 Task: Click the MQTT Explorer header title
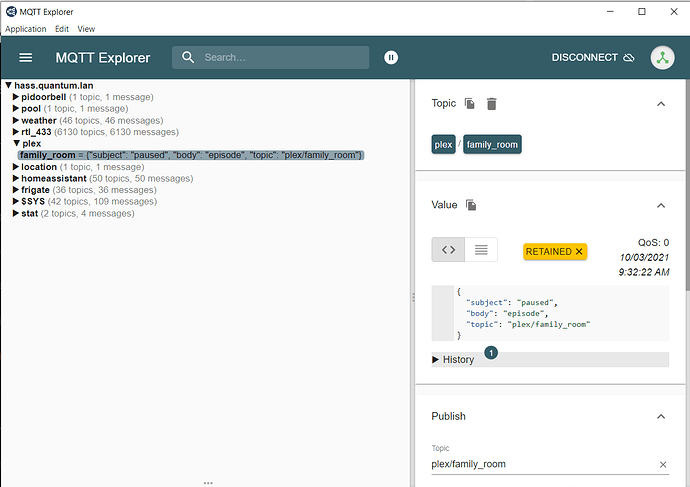click(x=103, y=58)
